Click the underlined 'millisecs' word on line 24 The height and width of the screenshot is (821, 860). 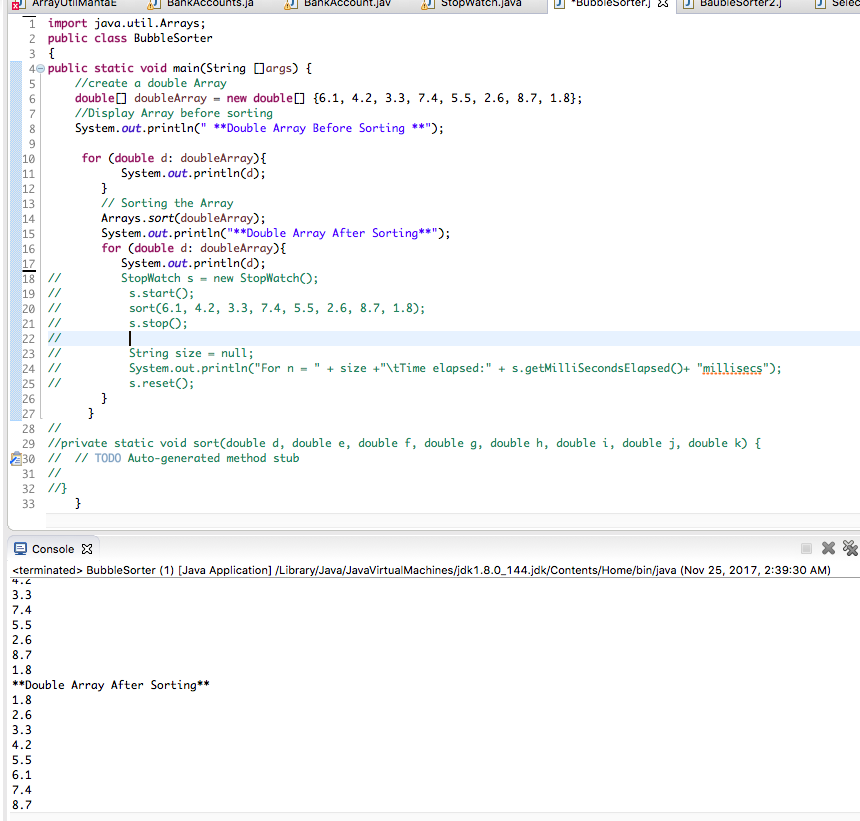click(730, 368)
